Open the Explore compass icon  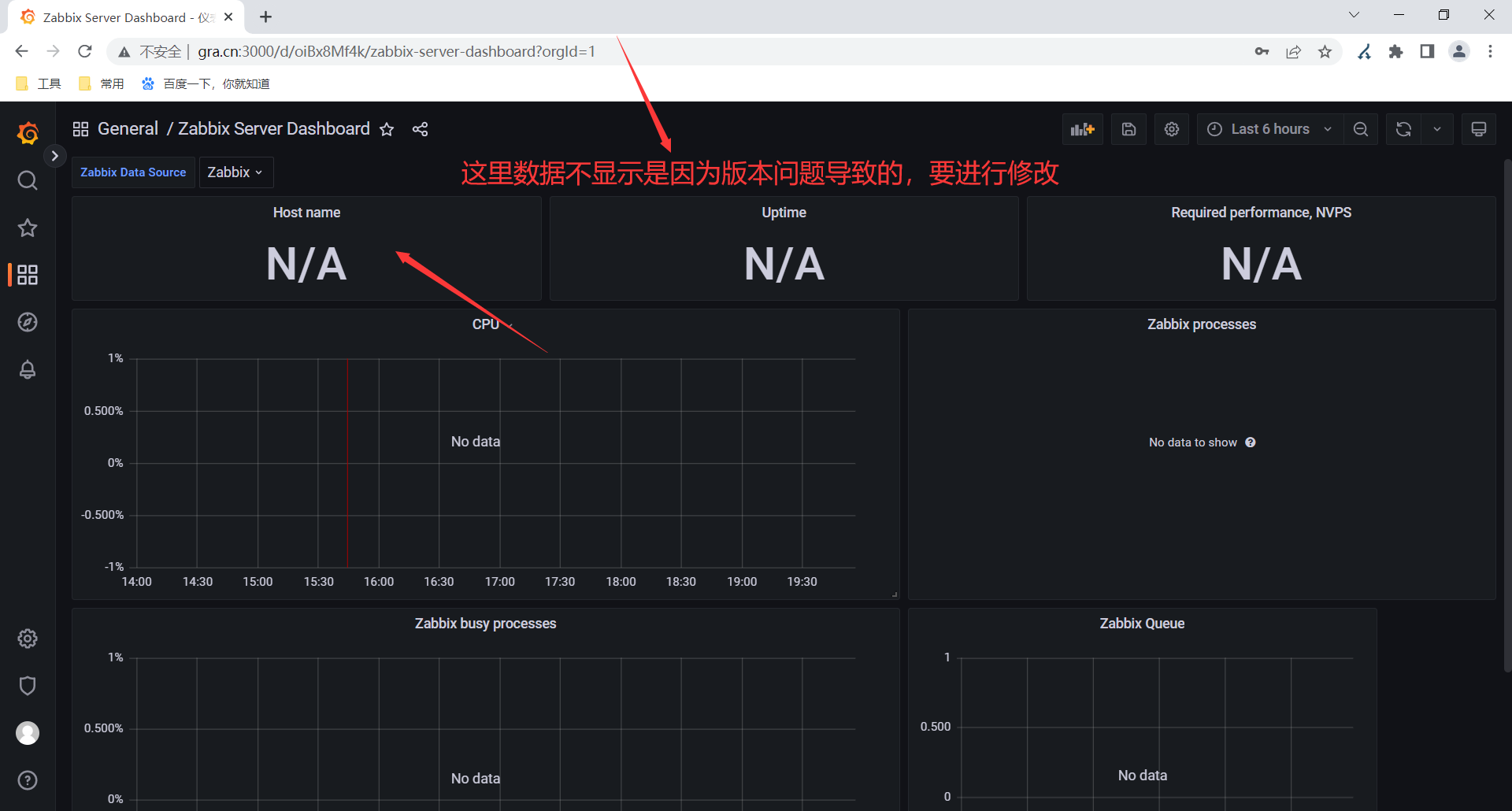click(x=28, y=322)
